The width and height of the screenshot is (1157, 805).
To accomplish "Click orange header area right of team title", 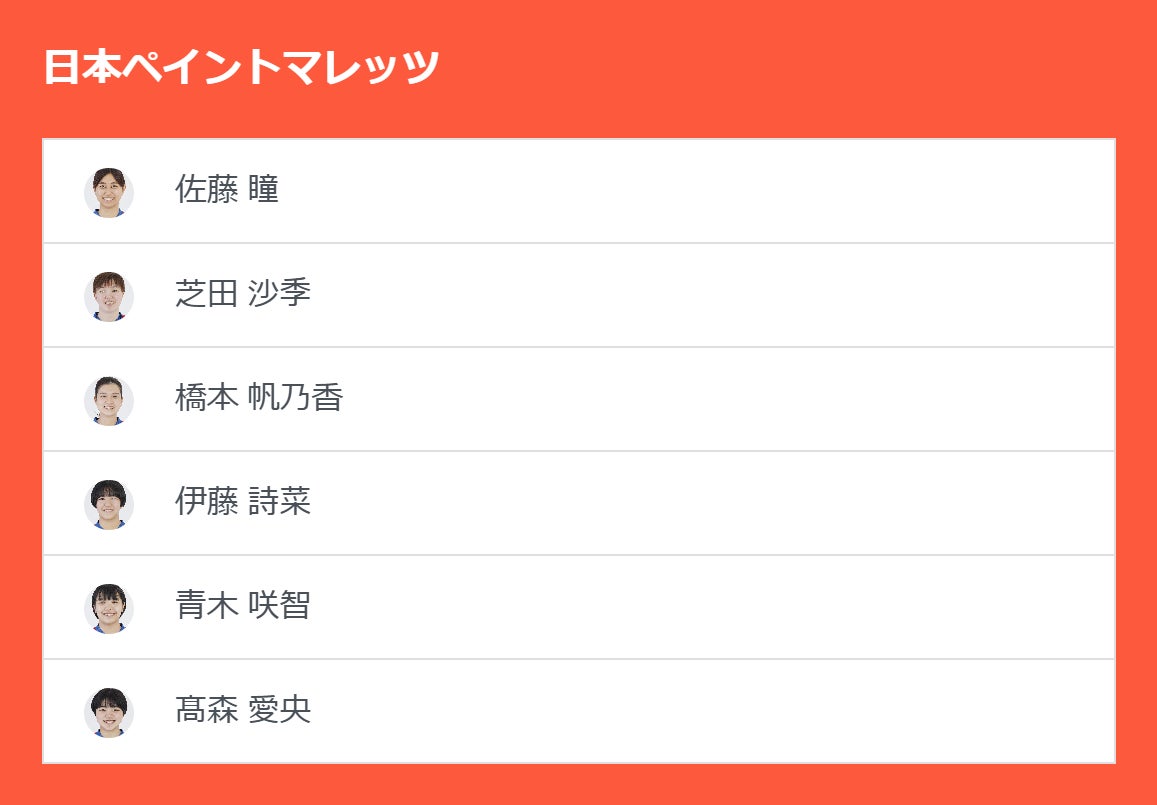I will pos(800,68).
